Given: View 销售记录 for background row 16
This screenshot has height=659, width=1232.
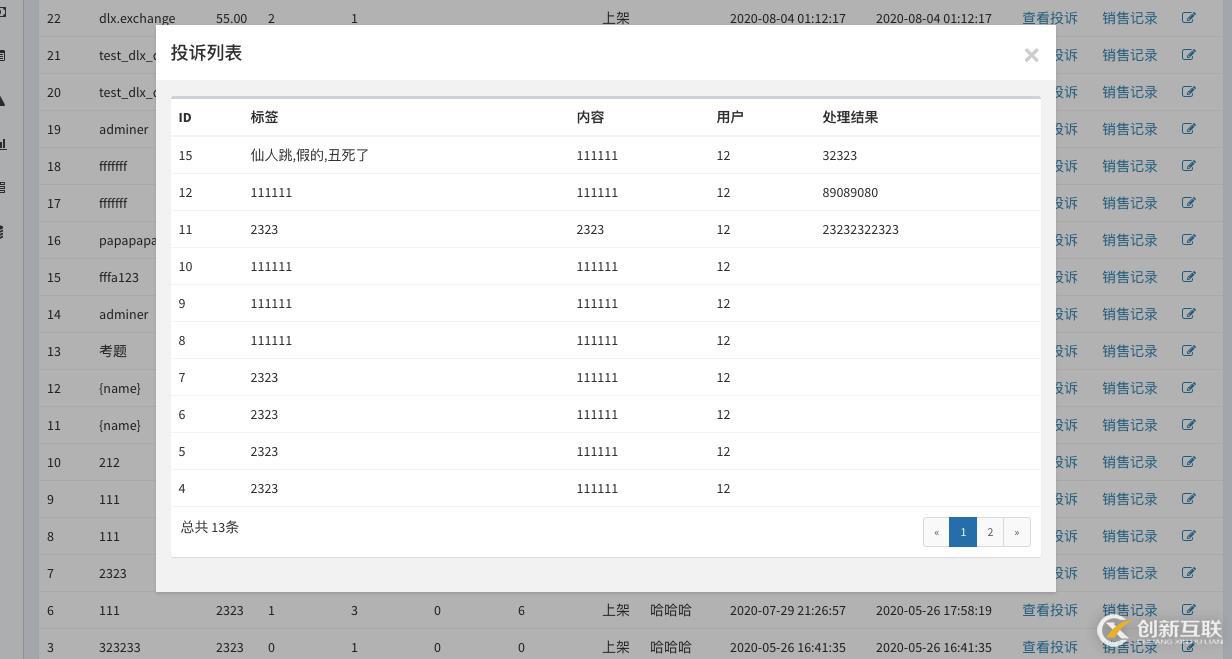Looking at the screenshot, I should pos(1129,240).
